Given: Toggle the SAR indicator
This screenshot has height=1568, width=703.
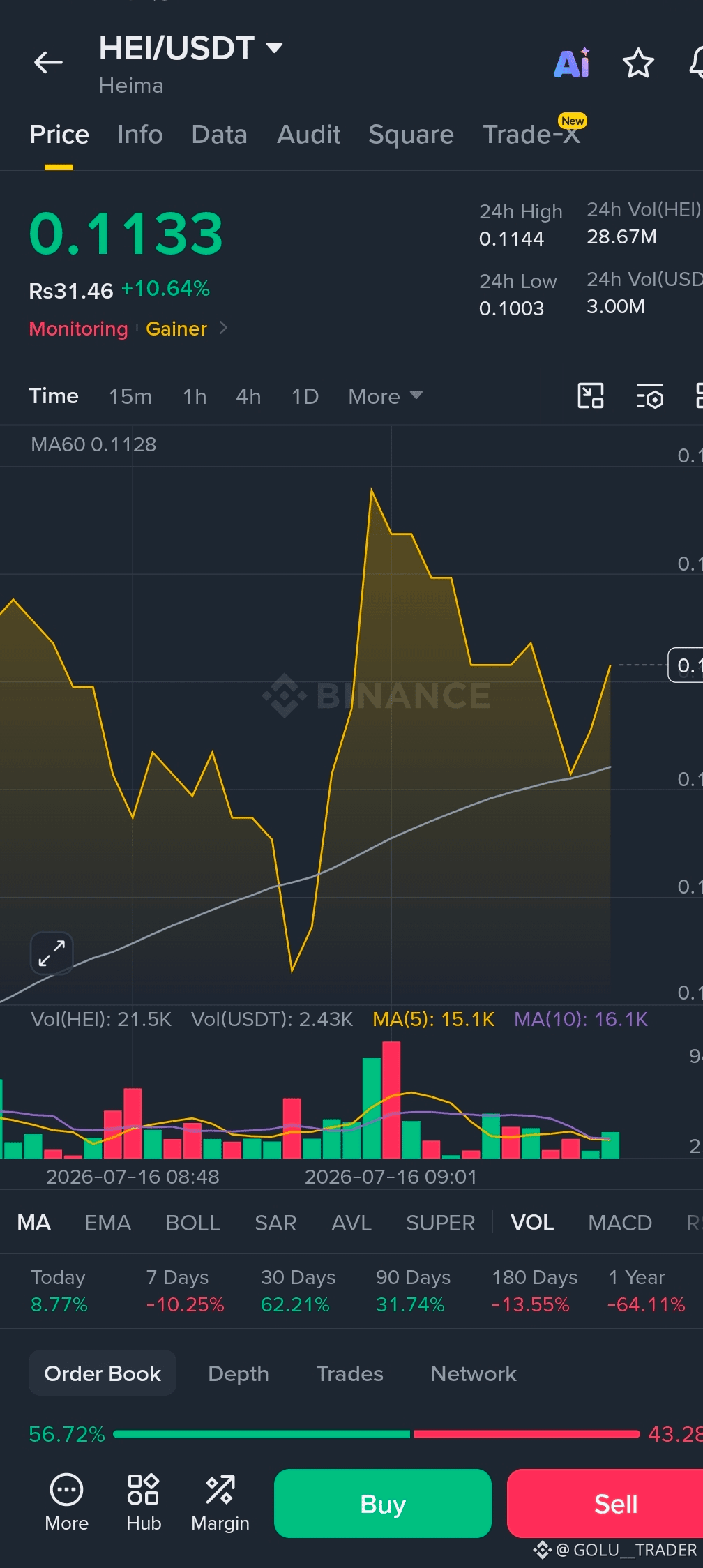Looking at the screenshot, I should coord(275,1223).
